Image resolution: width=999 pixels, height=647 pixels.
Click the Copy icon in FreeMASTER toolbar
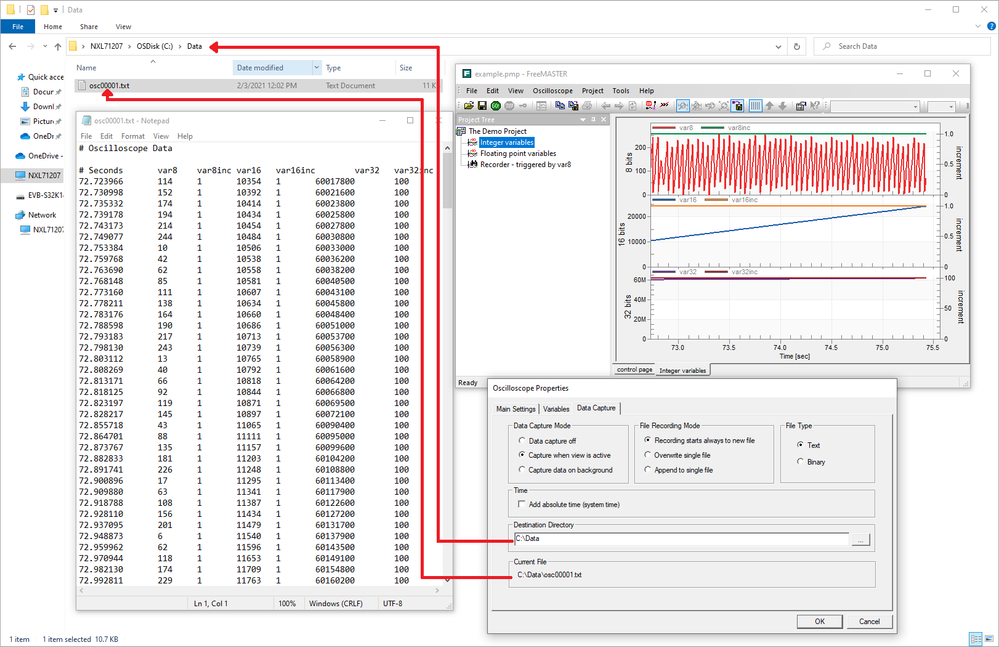point(559,106)
